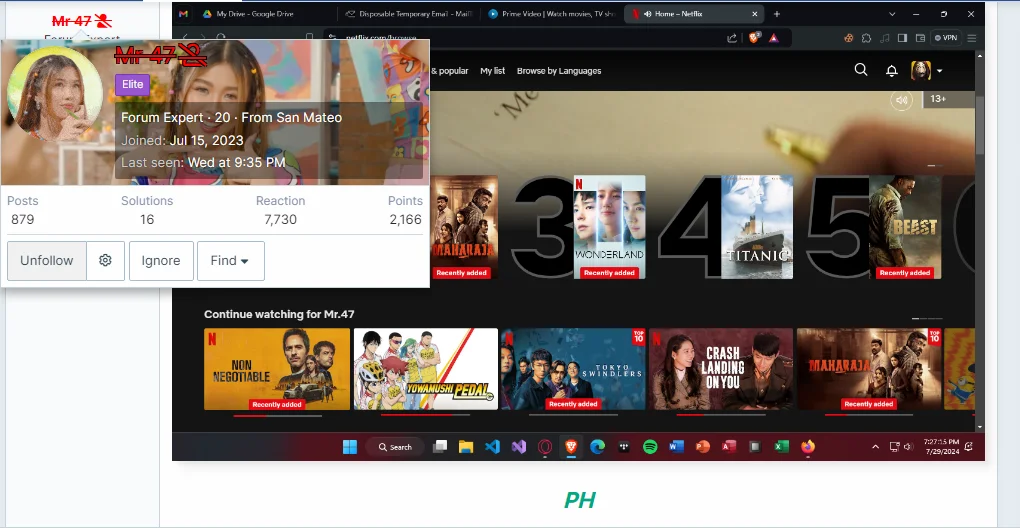Open the Brave Wallet icon
Screen dimensions: 1020x528
(920, 38)
